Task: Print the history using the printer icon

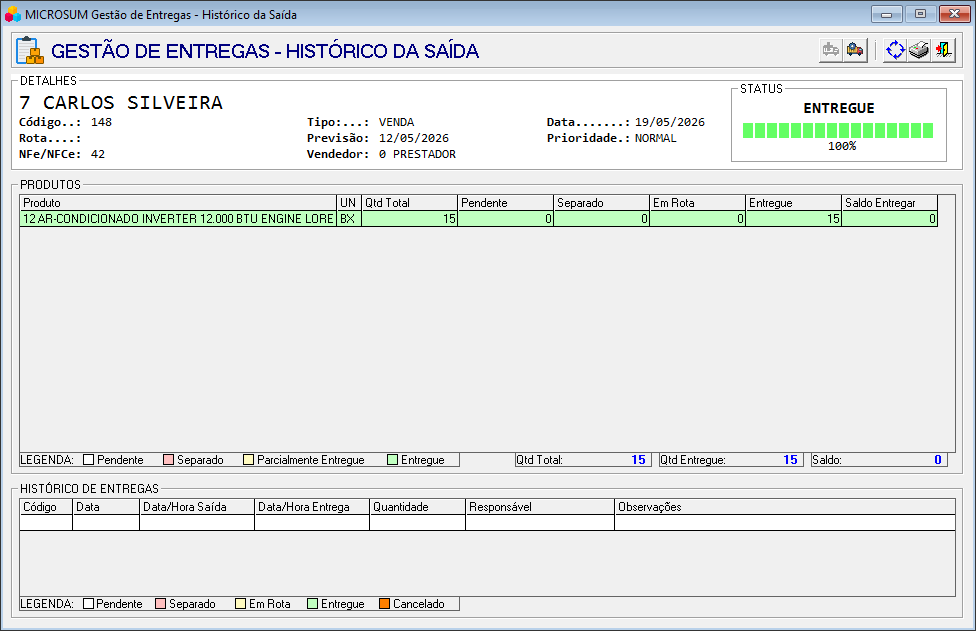Action: pyautogui.click(x=919, y=50)
